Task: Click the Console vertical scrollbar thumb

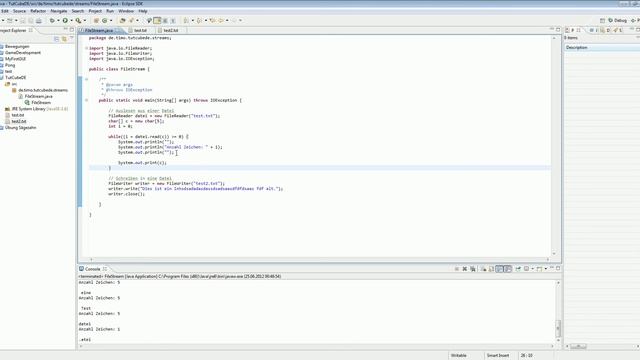Action: tap(558, 328)
